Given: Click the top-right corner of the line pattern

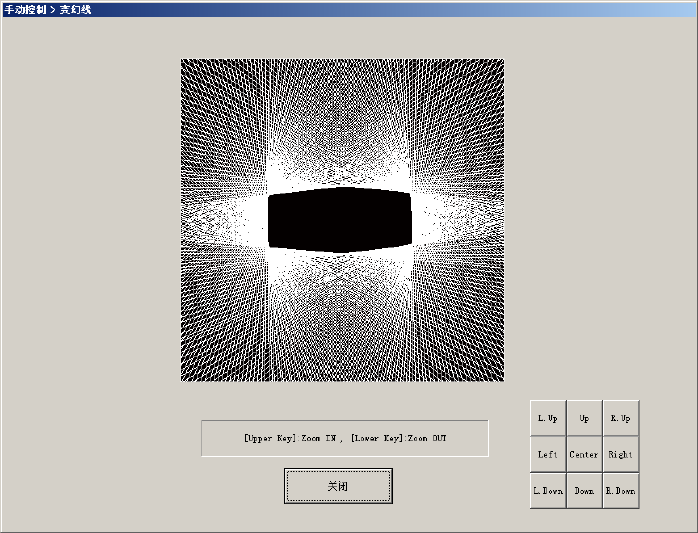Looking at the screenshot, I should [x=501, y=62].
